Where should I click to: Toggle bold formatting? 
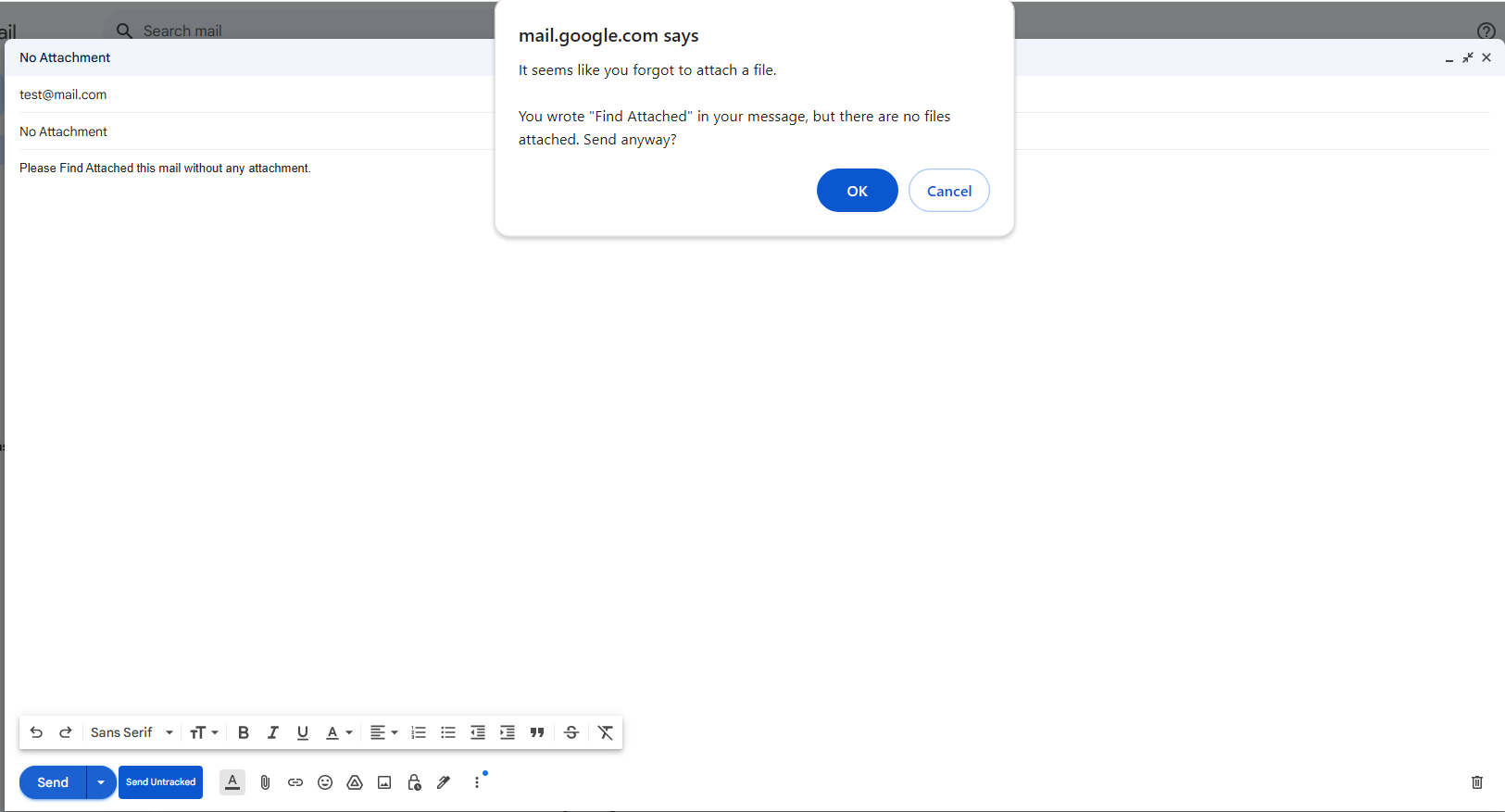tap(244, 732)
